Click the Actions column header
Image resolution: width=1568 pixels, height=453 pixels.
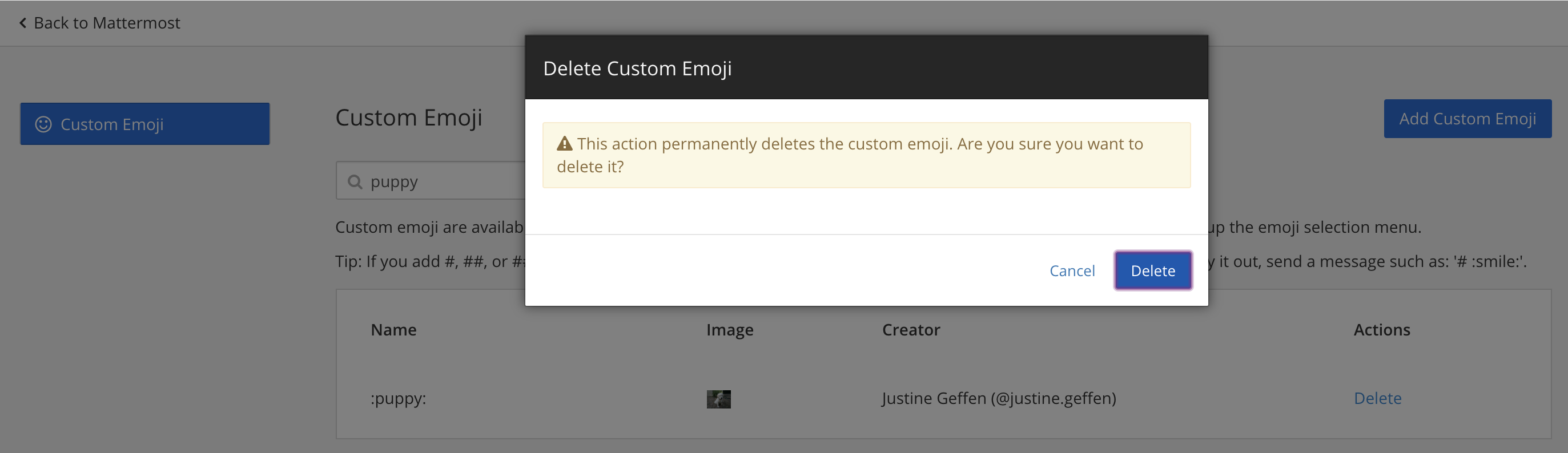tap(1381, 330)
